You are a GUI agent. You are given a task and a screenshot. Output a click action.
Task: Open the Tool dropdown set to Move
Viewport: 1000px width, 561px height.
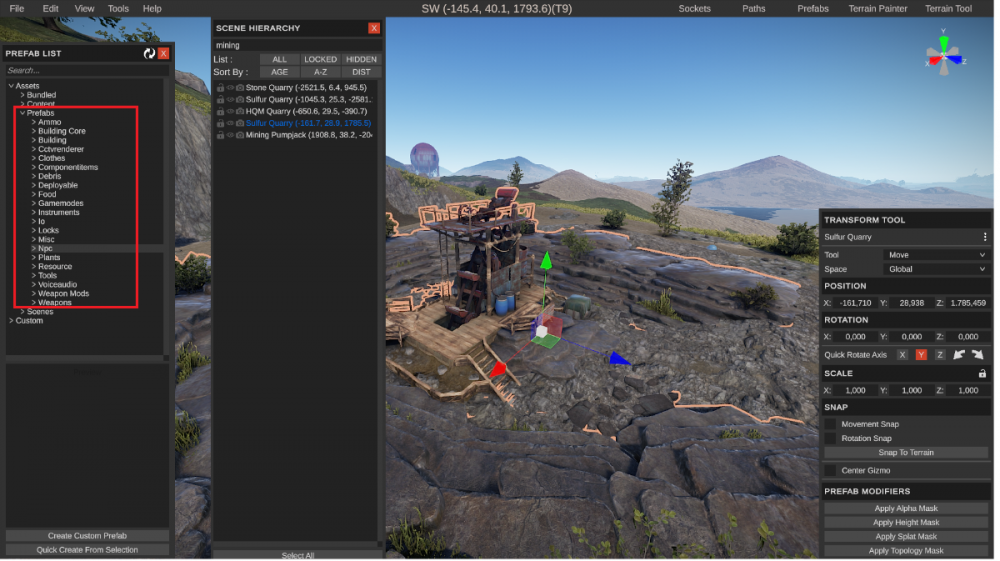(936, 255)
